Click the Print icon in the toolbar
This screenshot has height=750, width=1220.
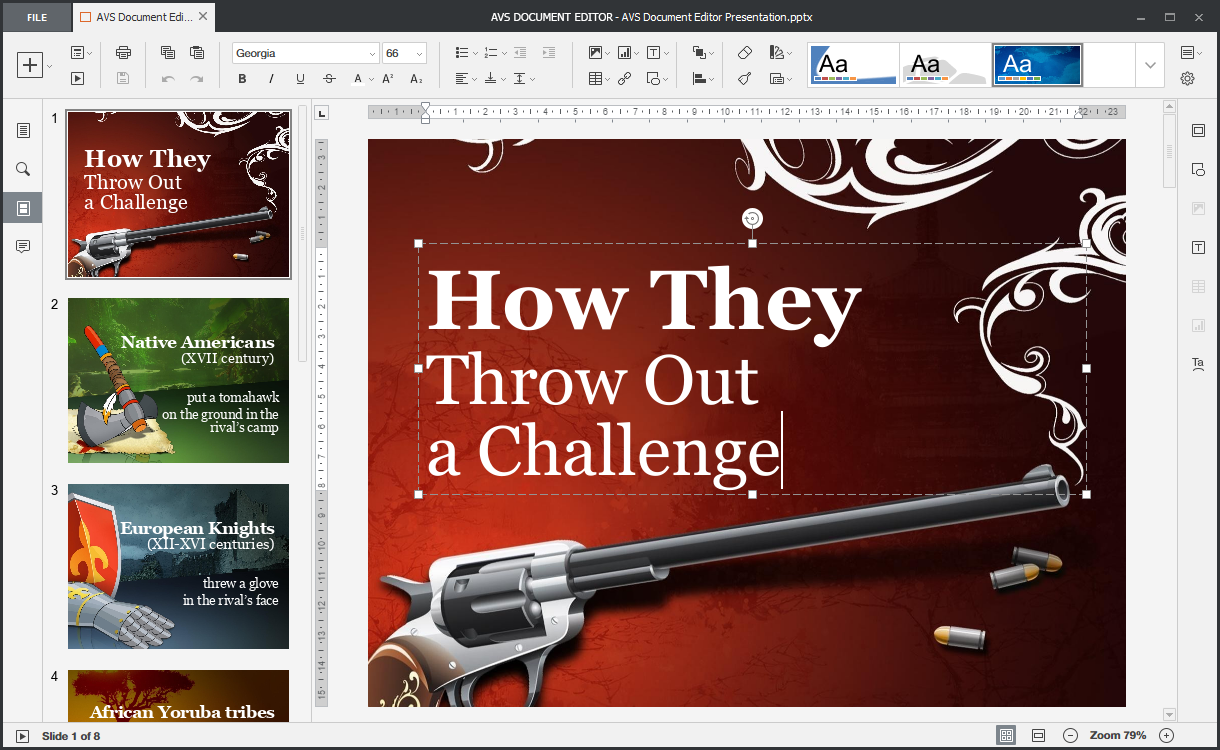[x=123, y=53]
